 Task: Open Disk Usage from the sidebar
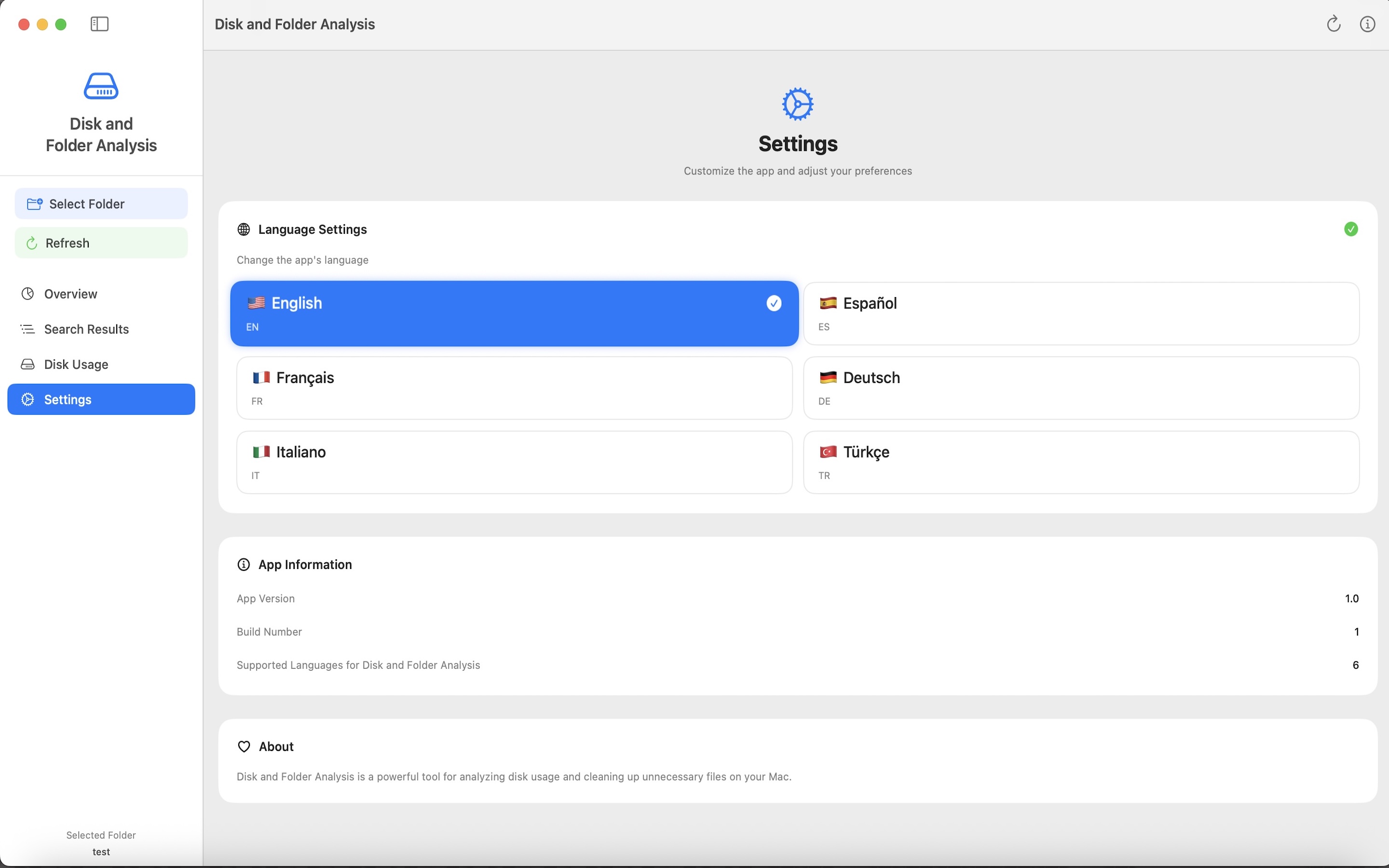pyautogui.click(x=101, y=365)
